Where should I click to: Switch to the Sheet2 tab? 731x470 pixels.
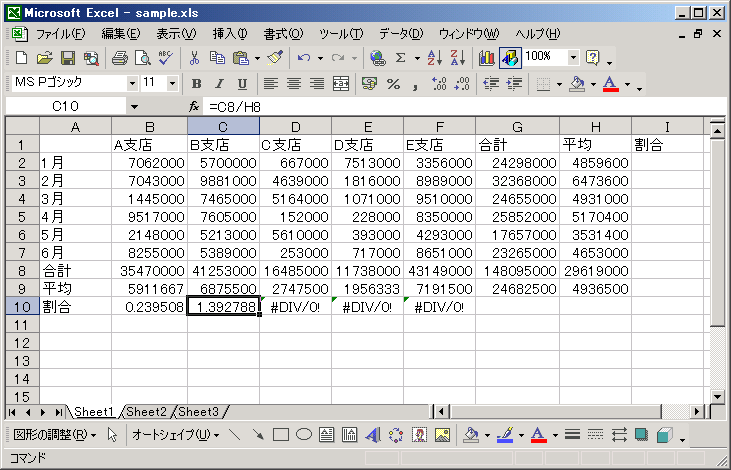point(146,412)
